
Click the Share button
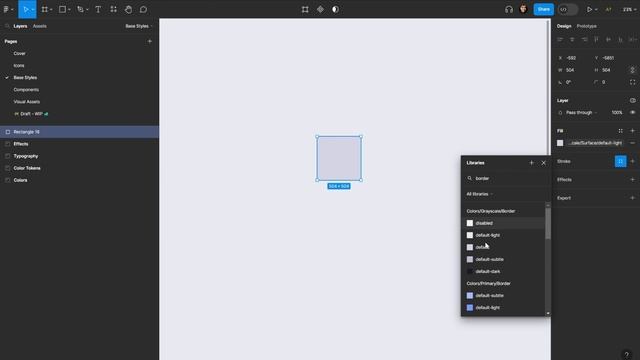[543, 9]
